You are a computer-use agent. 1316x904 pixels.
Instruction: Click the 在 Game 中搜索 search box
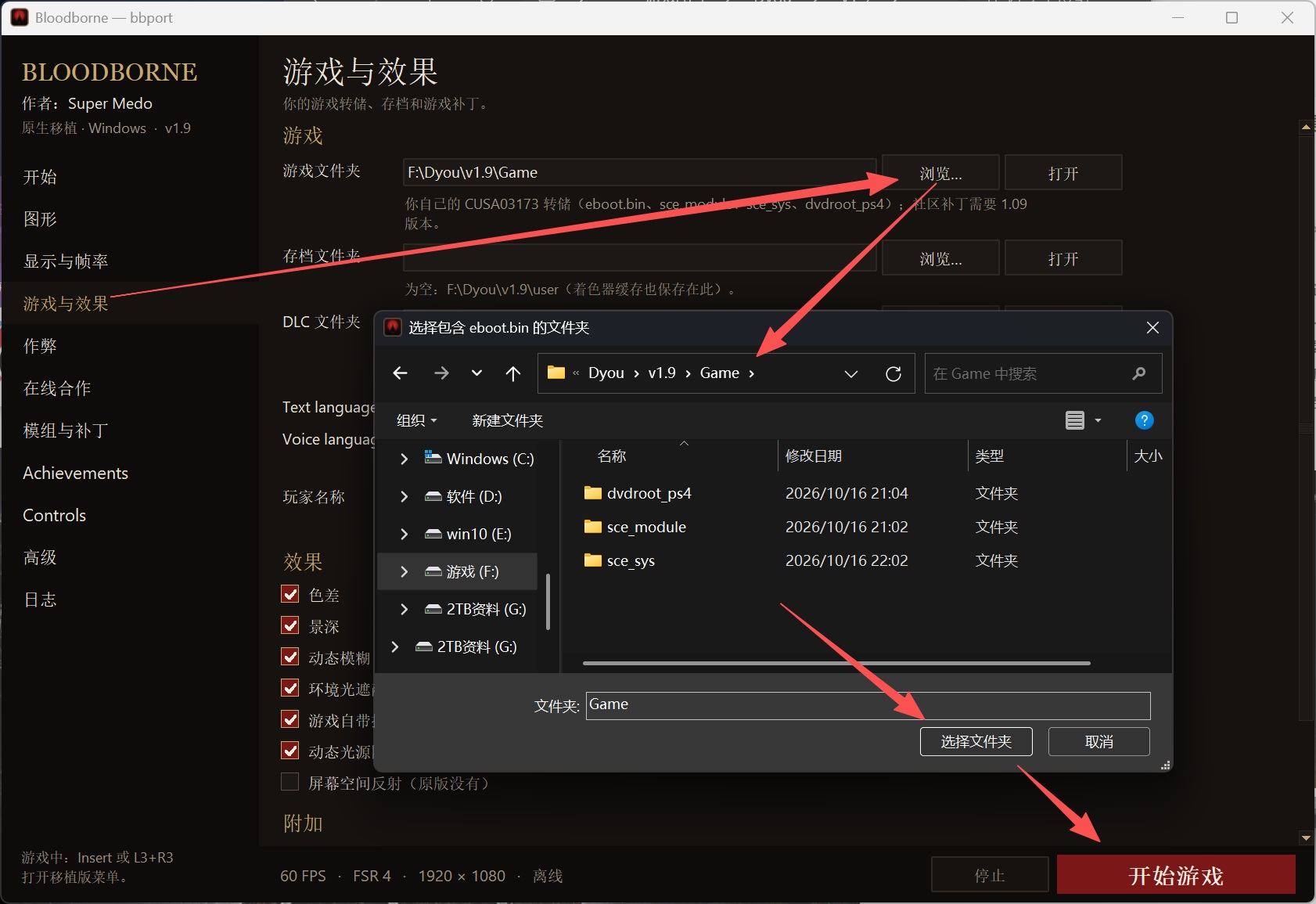[x=1043, y=373]
